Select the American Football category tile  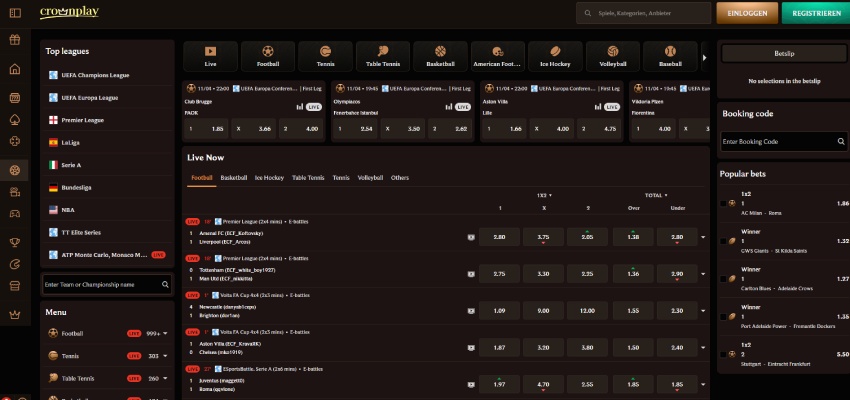click(x=498, y=56)
